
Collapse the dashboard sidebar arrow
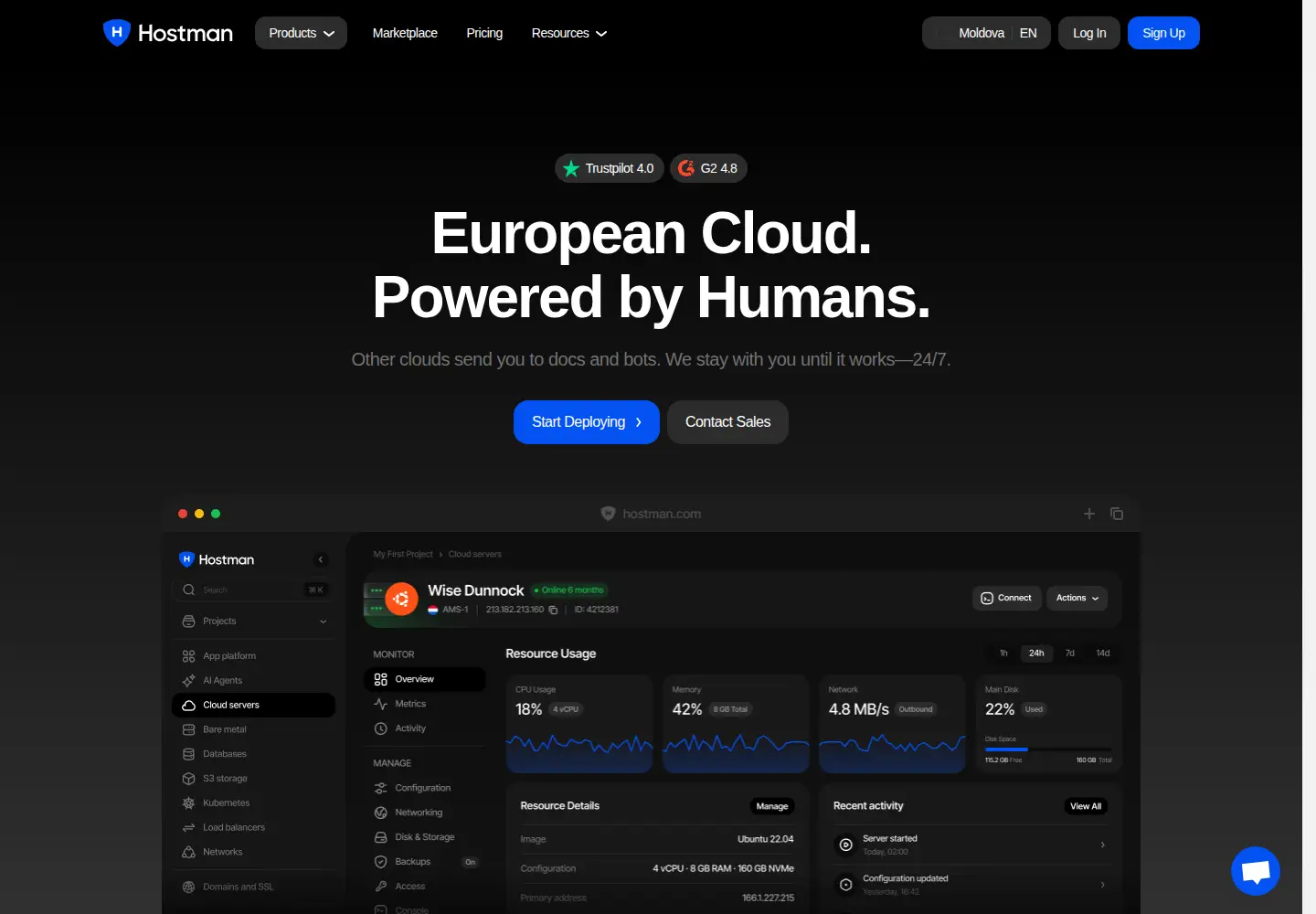321,559
